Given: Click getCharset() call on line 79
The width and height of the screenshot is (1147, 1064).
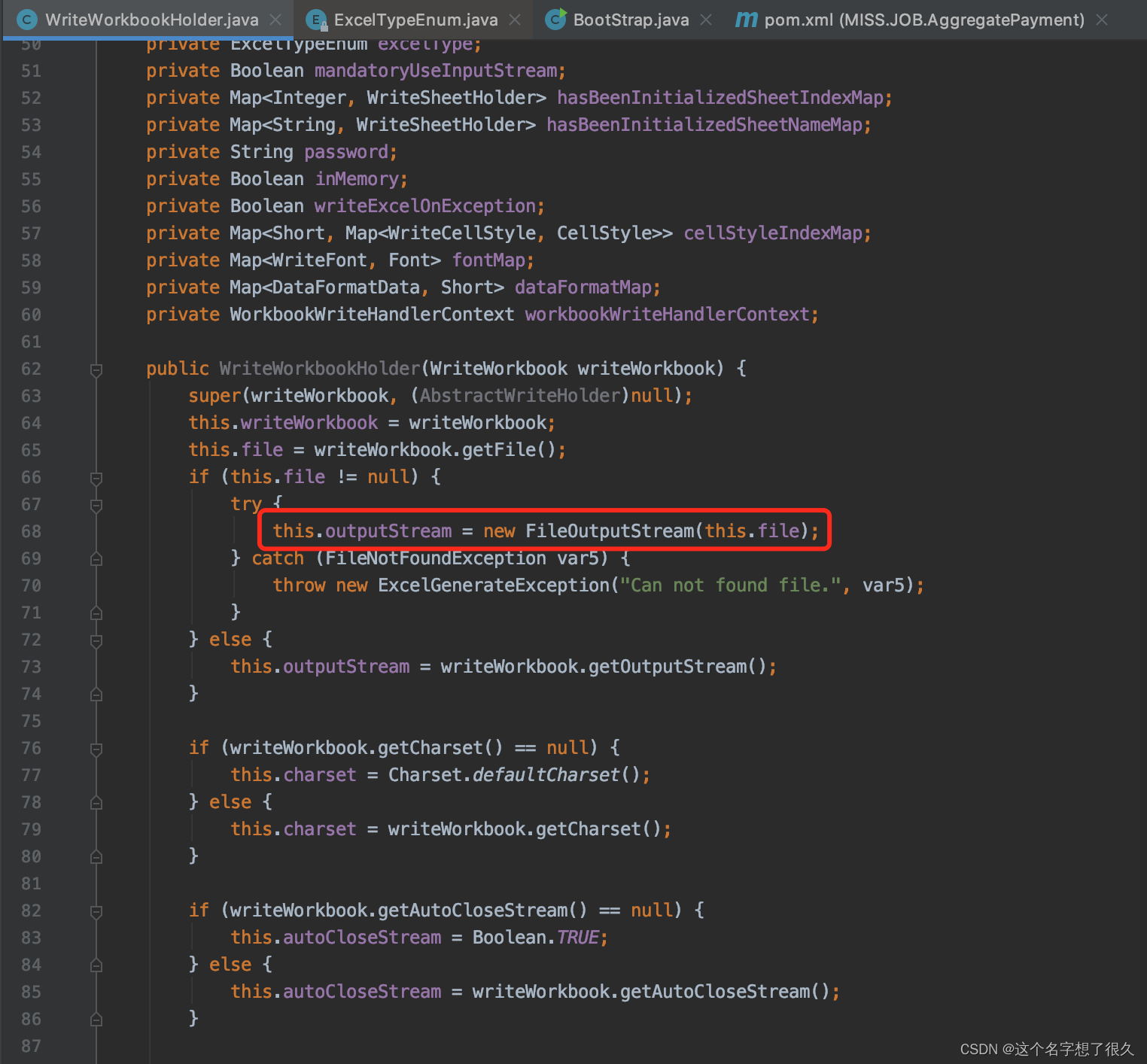Looking at the screenshot, I should [598, 829].
